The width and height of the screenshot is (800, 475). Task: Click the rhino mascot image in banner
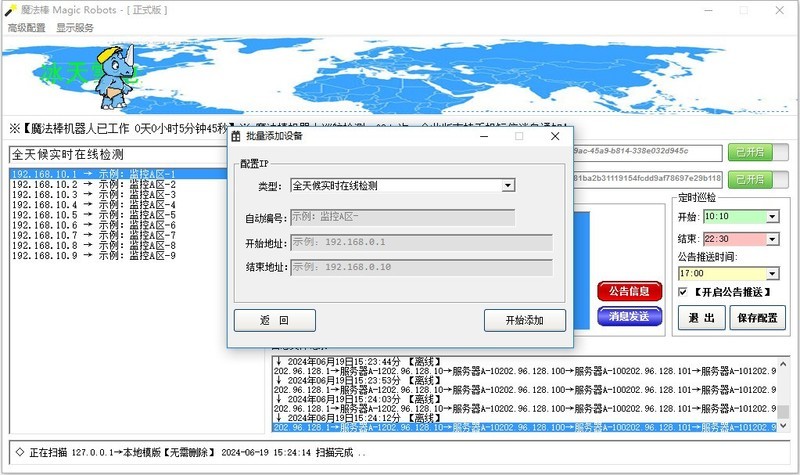[x=115, y=76]
